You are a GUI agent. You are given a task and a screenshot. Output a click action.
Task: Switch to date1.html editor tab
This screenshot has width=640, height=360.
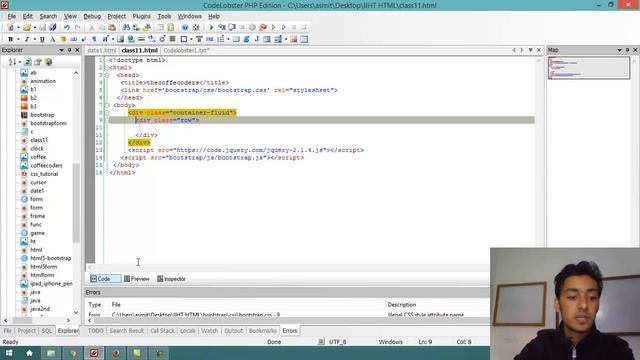click(102, 51)
